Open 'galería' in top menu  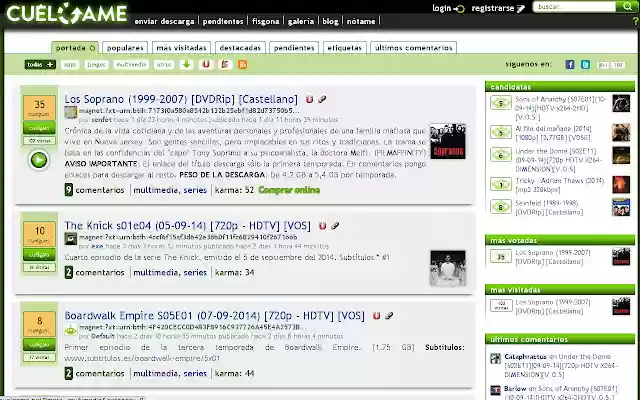(301, 21)
